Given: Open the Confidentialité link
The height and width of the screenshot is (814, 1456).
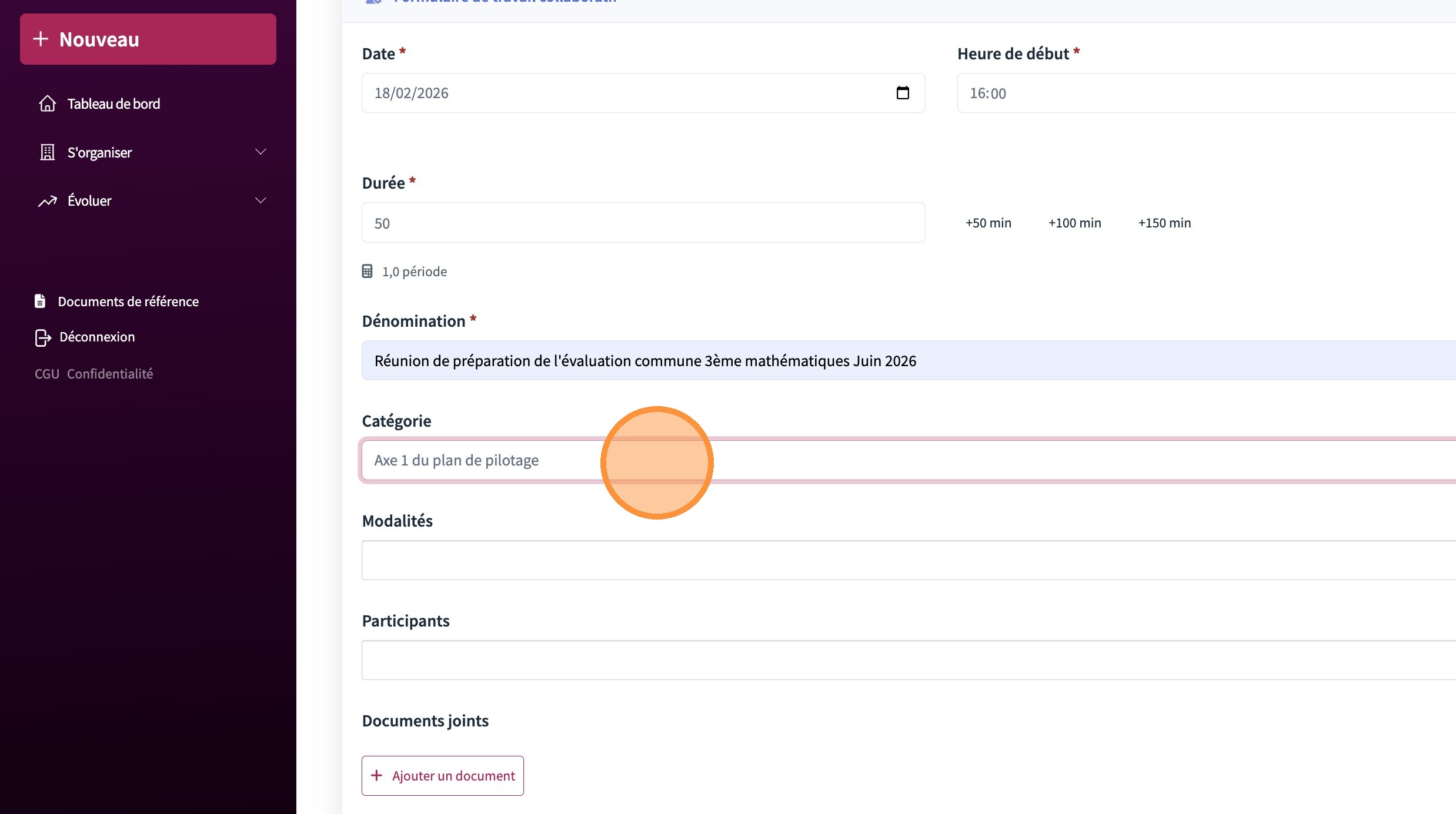Looking at the screenshot, I should (110, 374).
